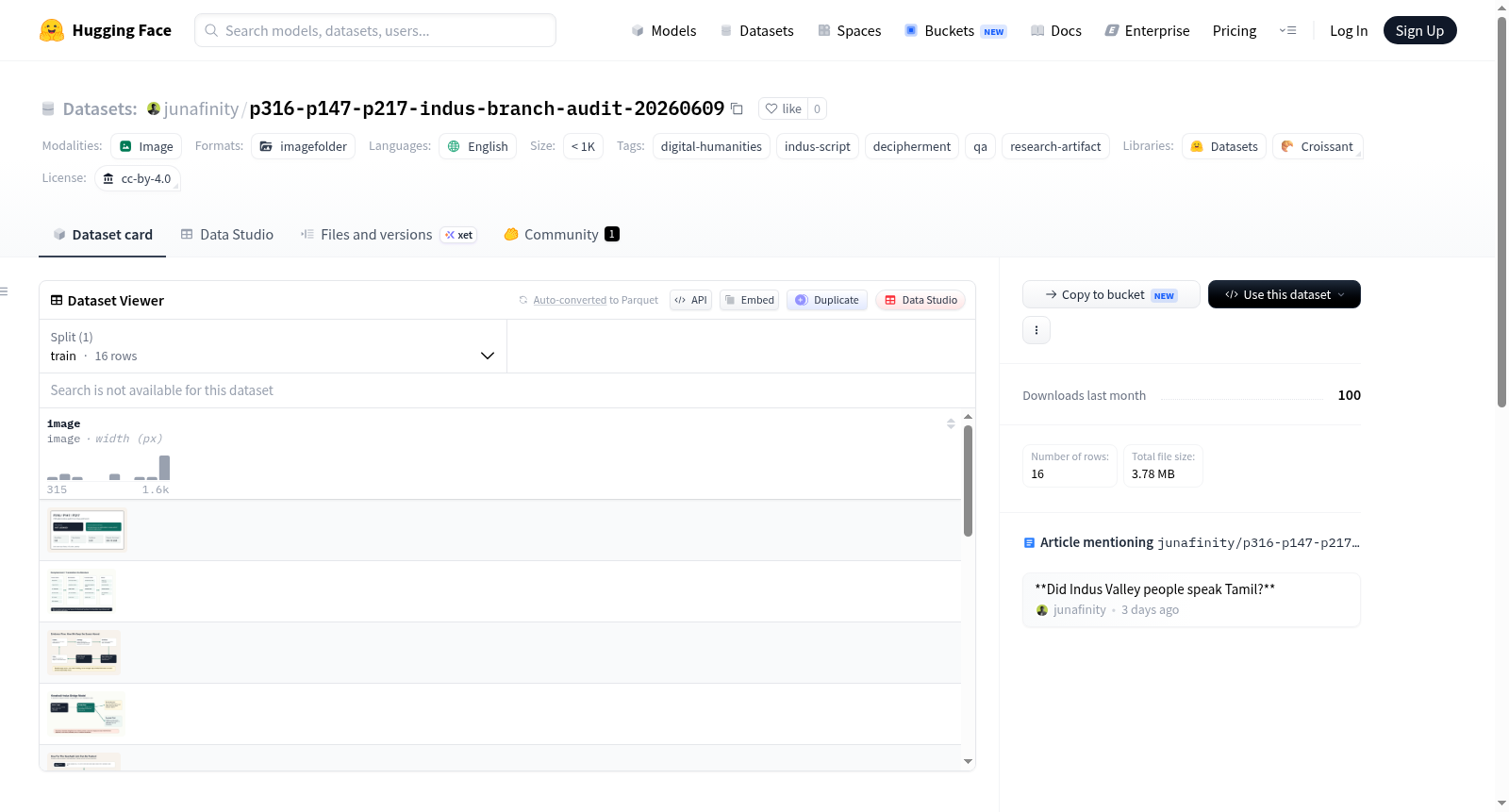
Task: Click the Croissant library tag
Action: click(1318, 146)
